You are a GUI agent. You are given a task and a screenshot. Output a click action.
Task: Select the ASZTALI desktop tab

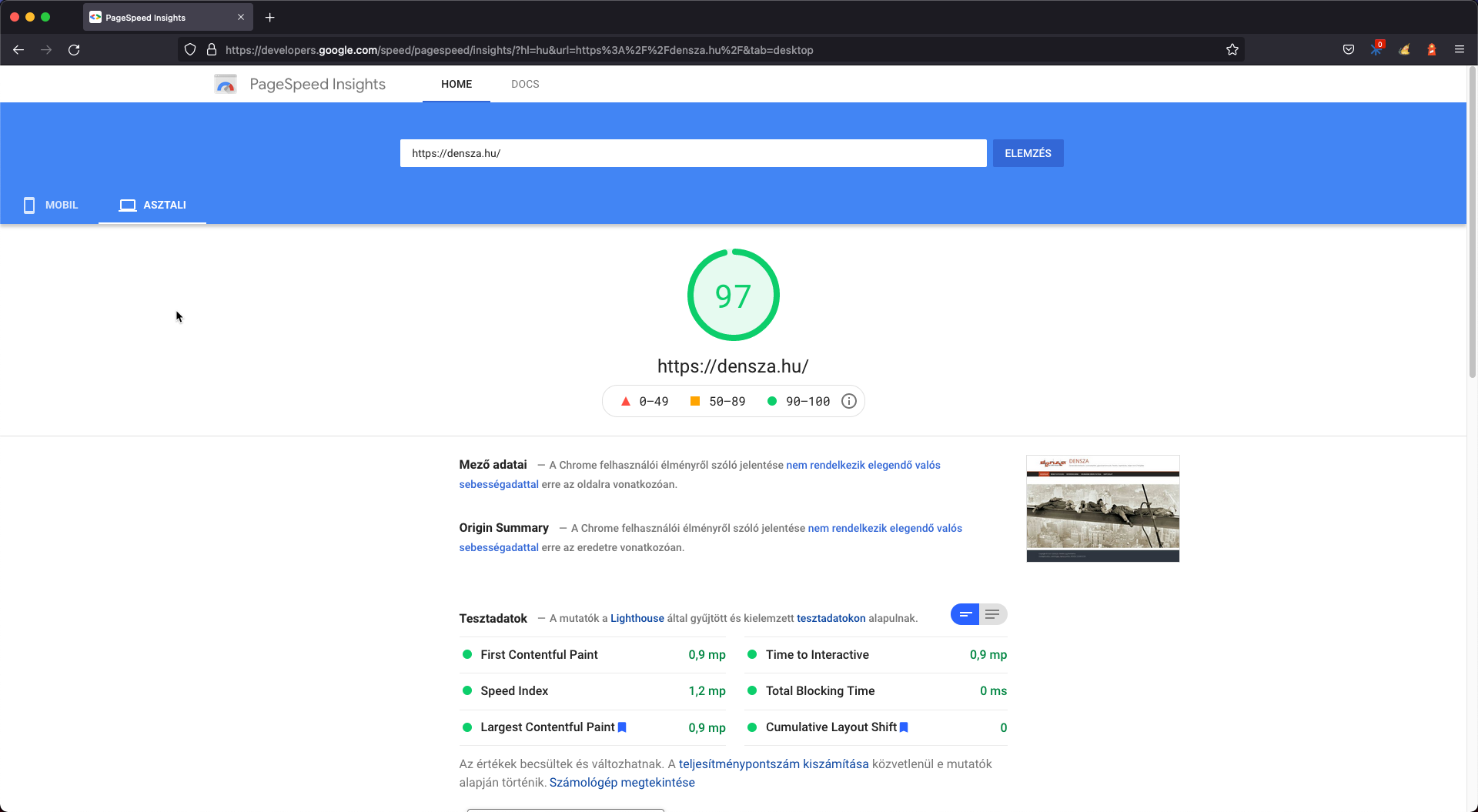[152, 205]
